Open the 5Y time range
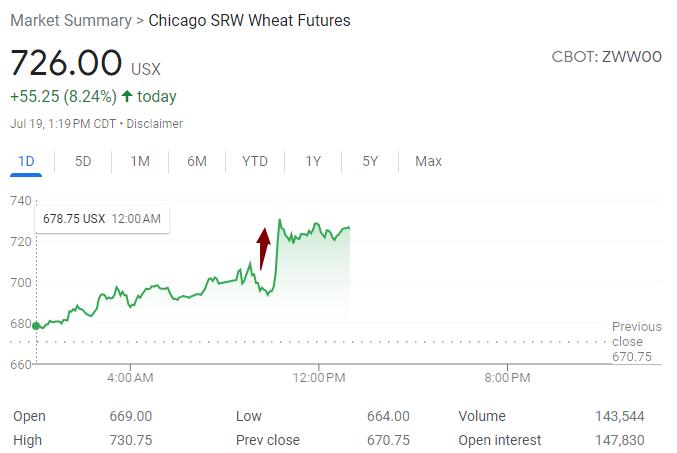The height and width of the screenshot is (453, 677). (x=370, y=162)
